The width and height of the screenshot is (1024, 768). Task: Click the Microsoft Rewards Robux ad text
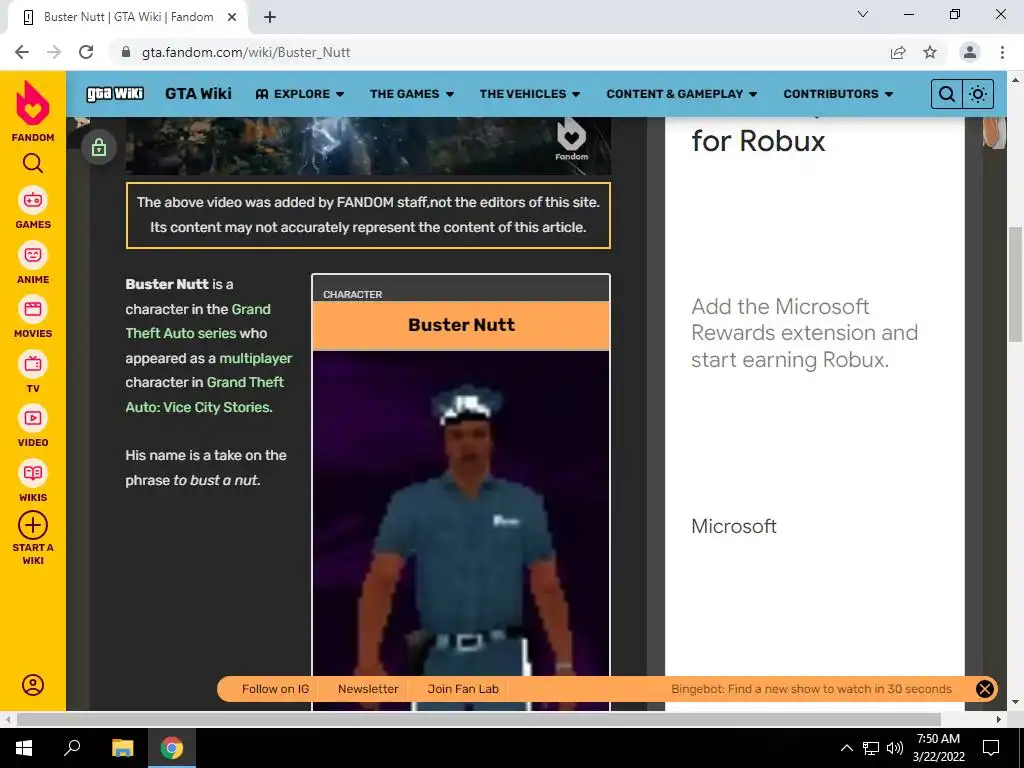(x=804, y=333)
